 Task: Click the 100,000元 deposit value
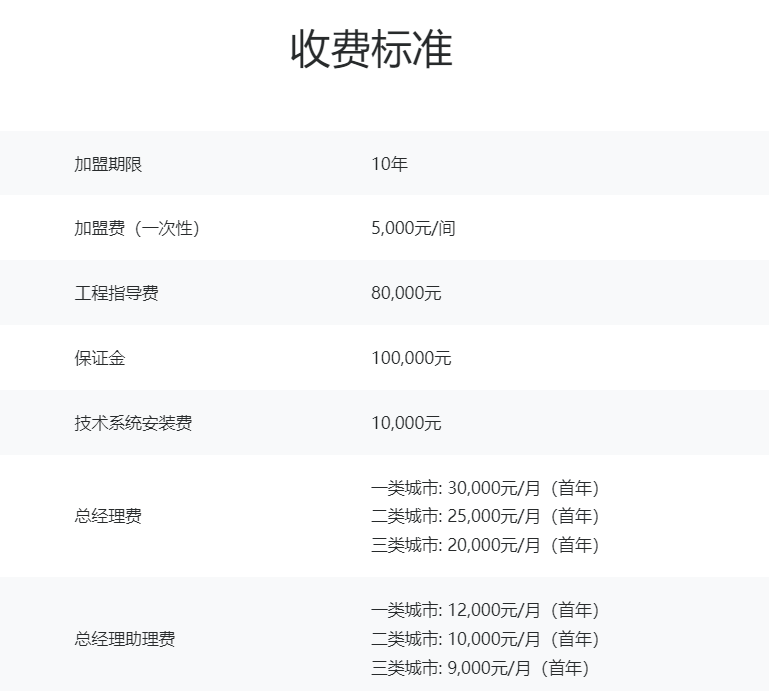(x=411, y=359)
